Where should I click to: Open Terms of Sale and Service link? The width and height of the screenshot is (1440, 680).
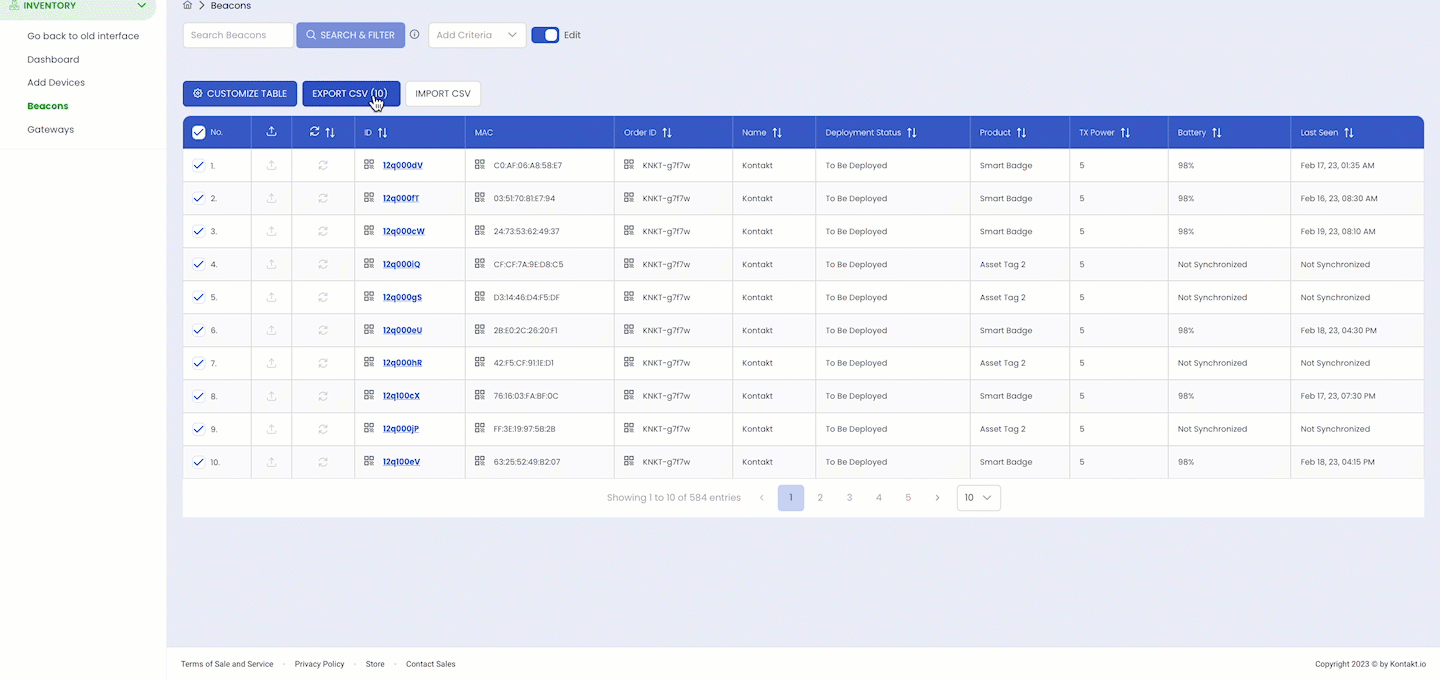tap(227, 664)
